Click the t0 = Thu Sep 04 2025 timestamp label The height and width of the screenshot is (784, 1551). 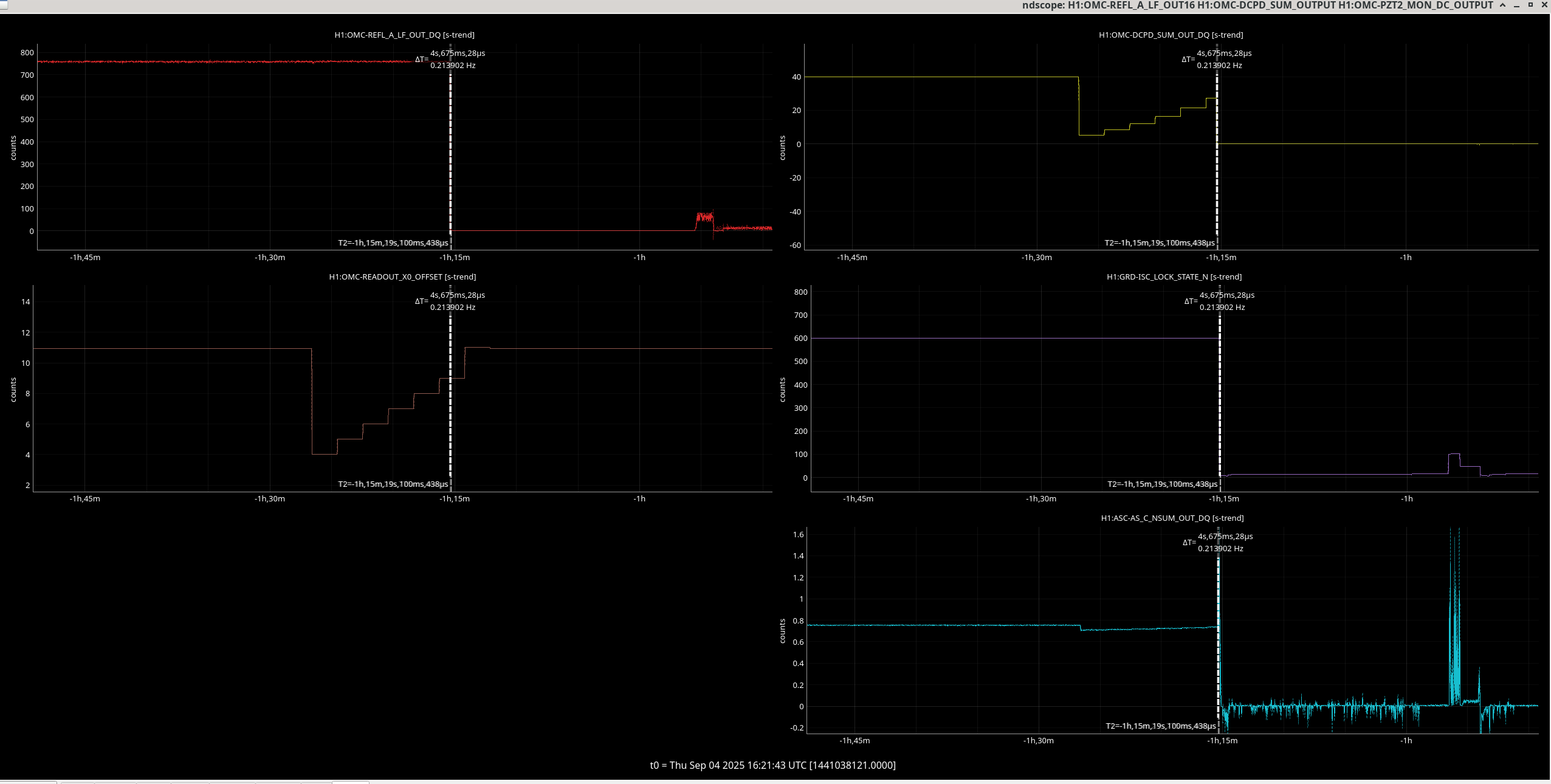tap(773, 765)
